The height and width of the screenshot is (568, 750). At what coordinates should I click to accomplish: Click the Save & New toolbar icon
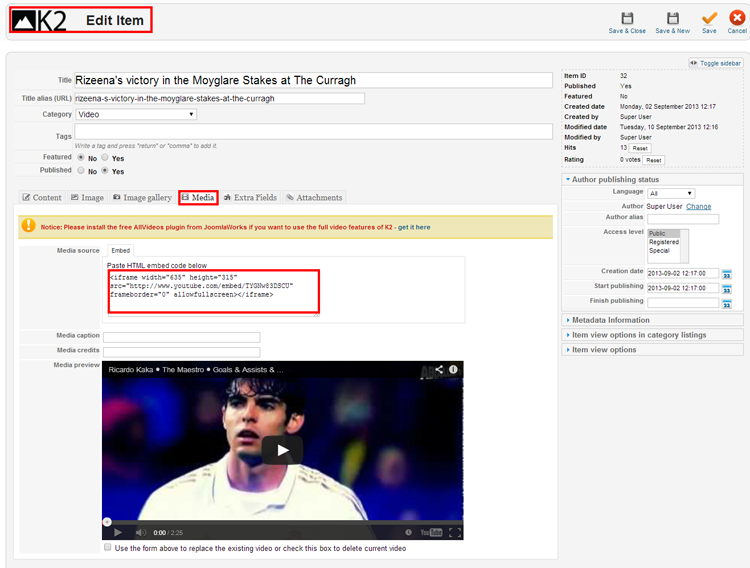[672, 19]
